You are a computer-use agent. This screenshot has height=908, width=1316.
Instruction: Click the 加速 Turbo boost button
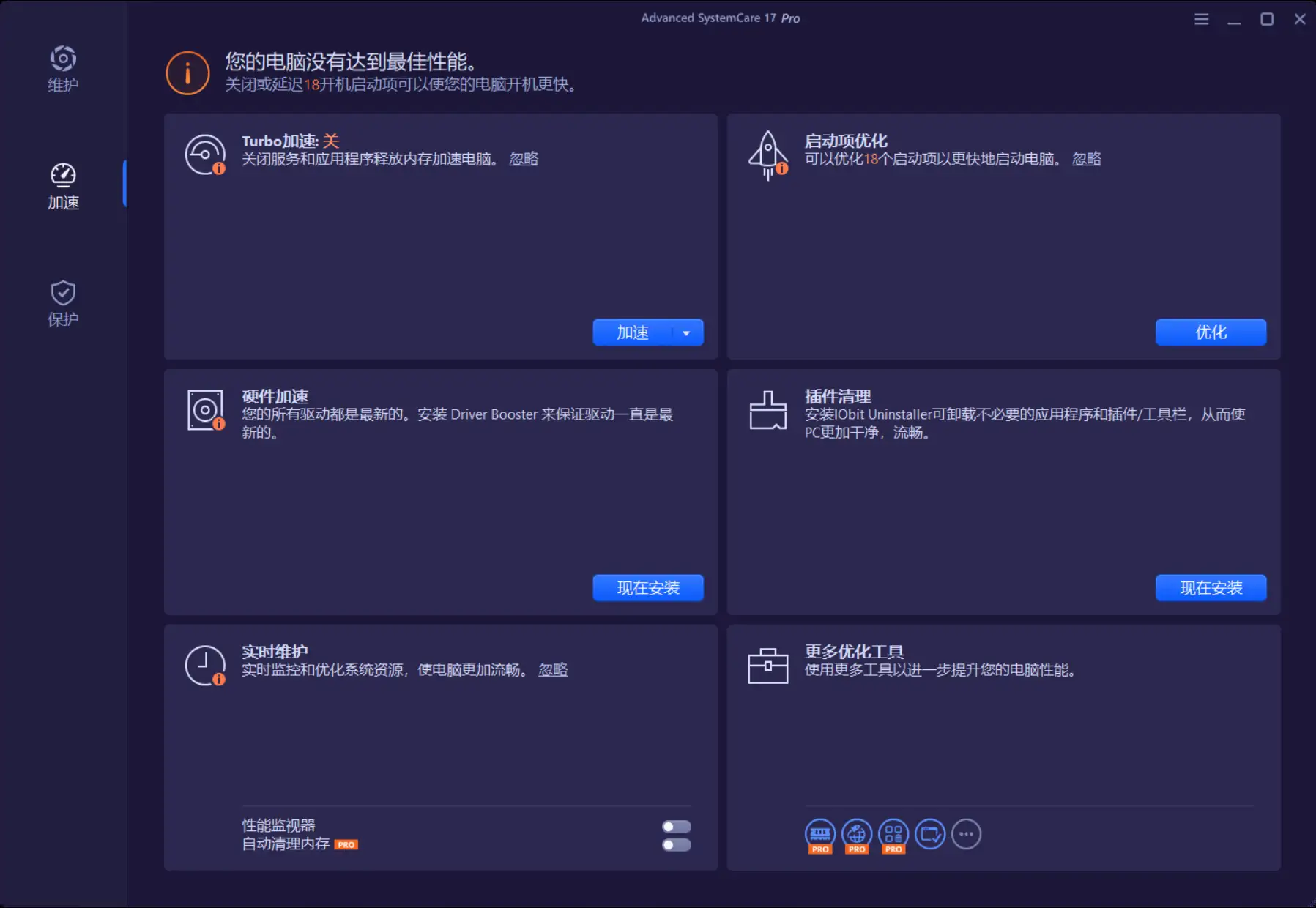[x=632, y=332]
